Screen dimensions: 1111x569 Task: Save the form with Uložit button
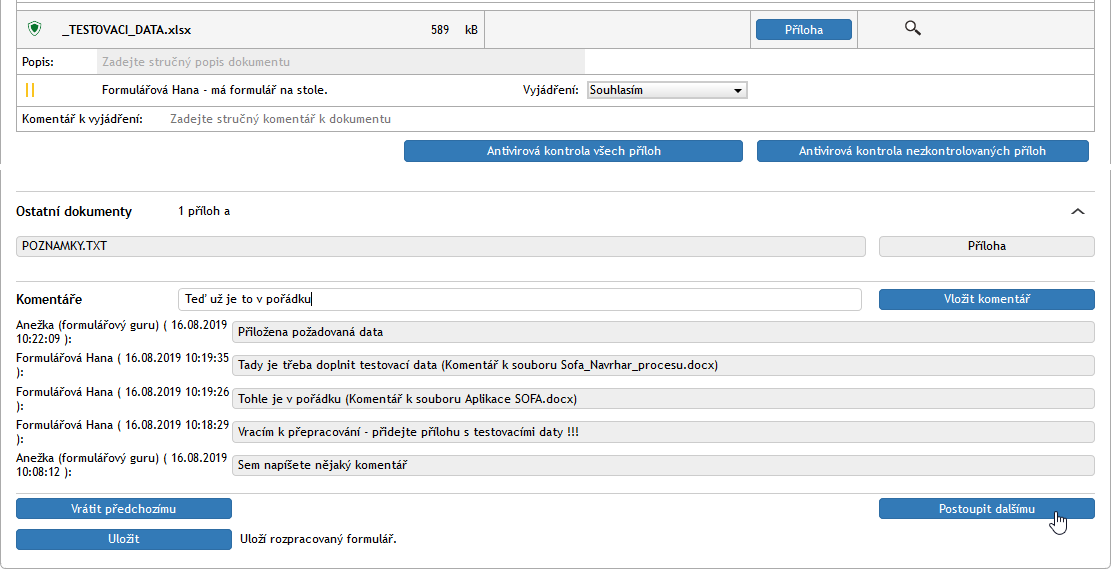click(124, 539)
